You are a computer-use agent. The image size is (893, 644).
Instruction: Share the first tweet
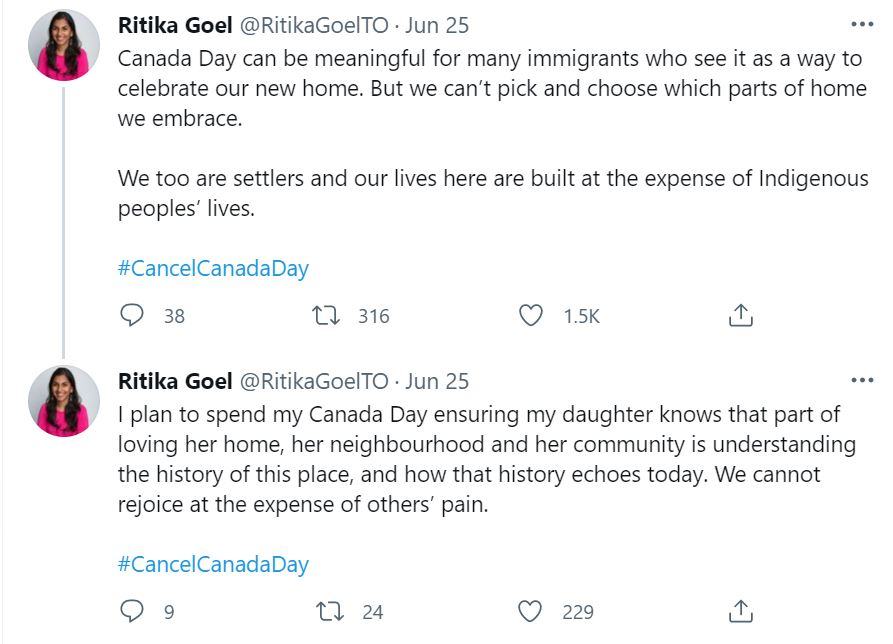point(740,315)
